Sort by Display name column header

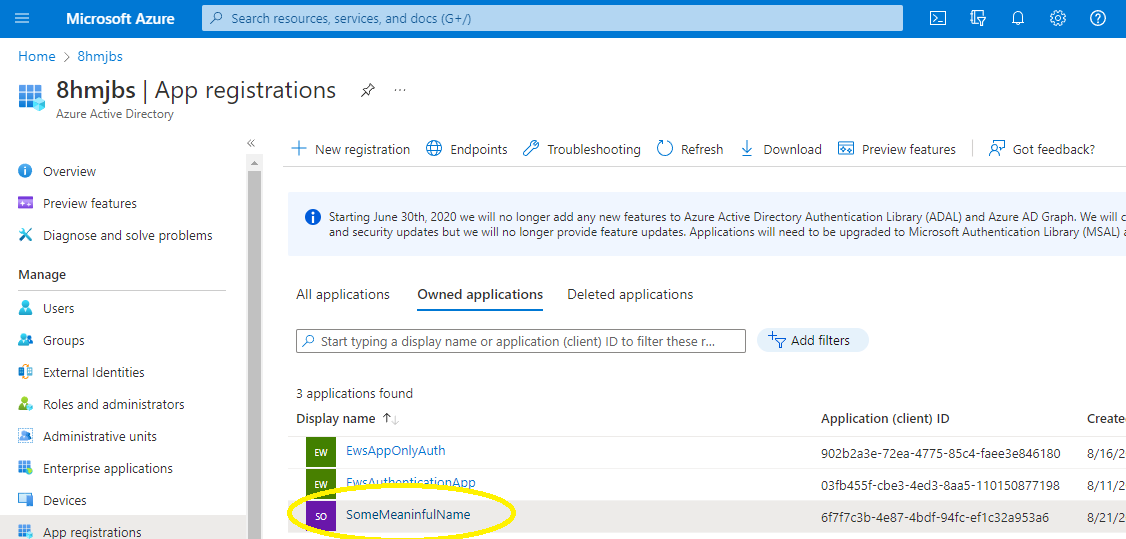[335, 418]
